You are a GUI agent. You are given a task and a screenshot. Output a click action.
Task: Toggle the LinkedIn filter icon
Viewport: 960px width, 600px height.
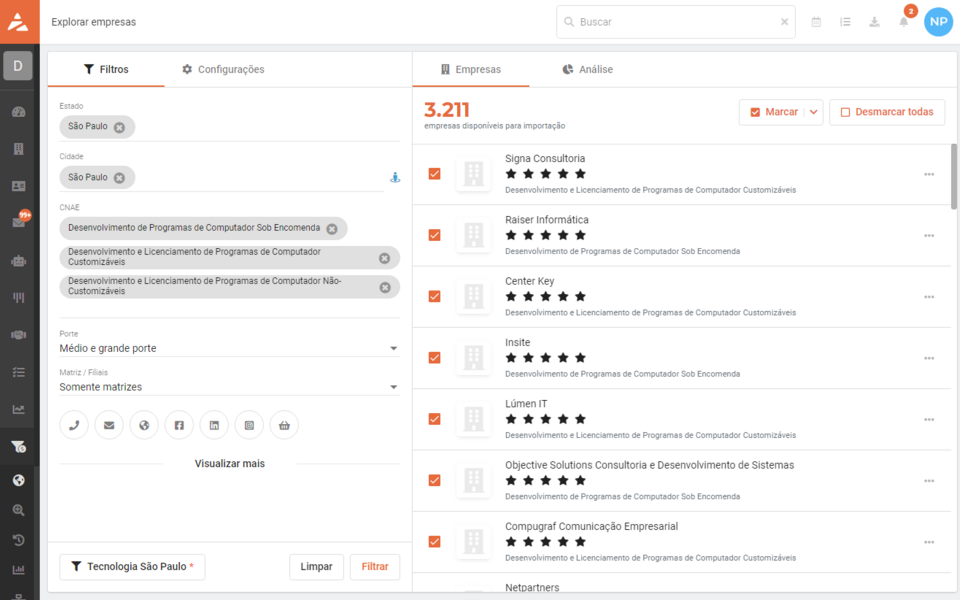click(x=214, y=425)
